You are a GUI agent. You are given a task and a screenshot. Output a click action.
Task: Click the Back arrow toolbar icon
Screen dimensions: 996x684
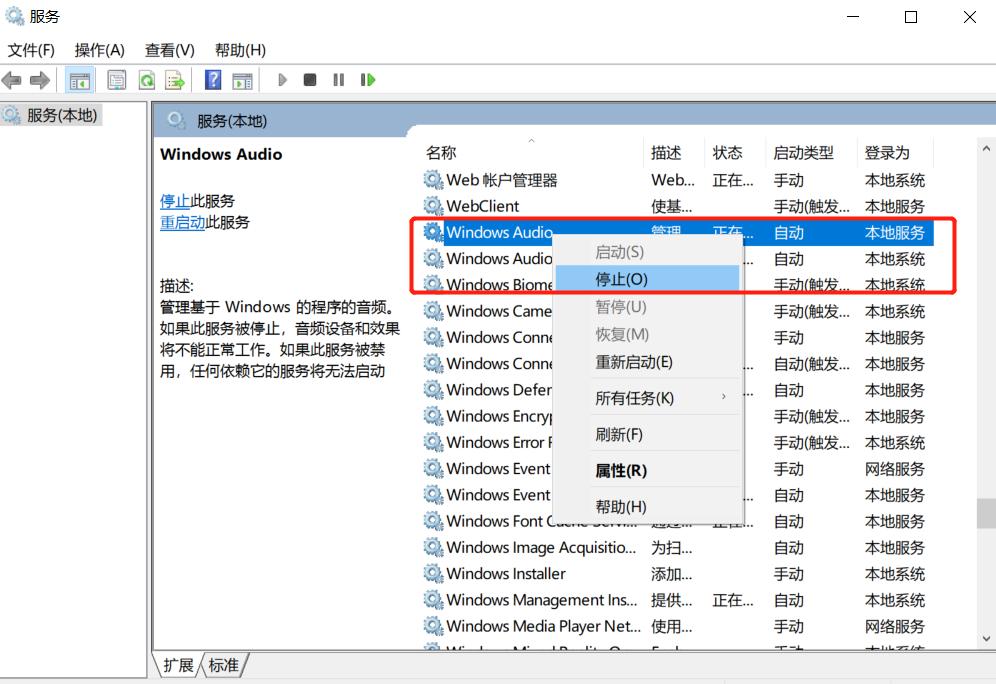11,80
